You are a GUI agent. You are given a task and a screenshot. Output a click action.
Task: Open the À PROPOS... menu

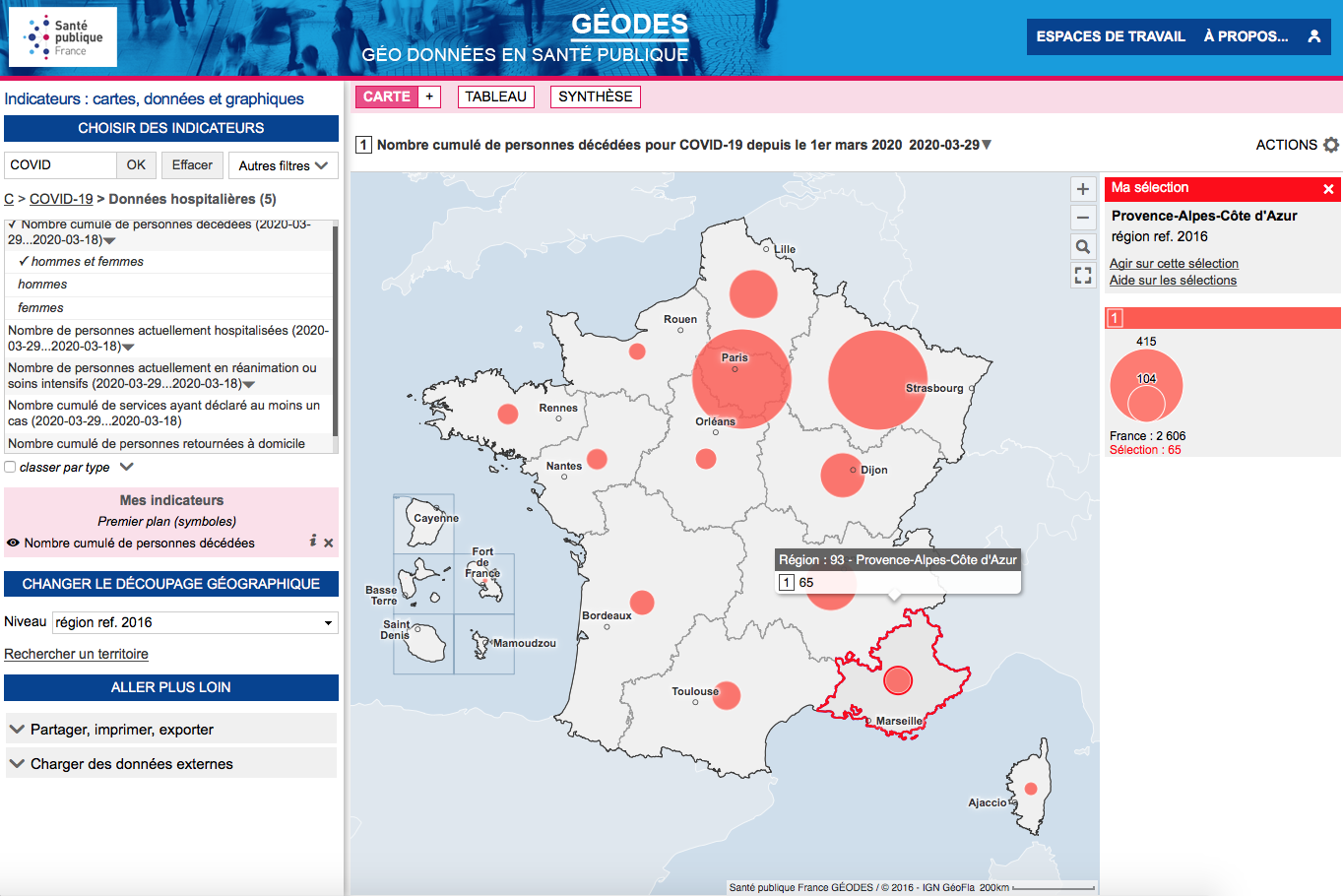pos(1246,36)
